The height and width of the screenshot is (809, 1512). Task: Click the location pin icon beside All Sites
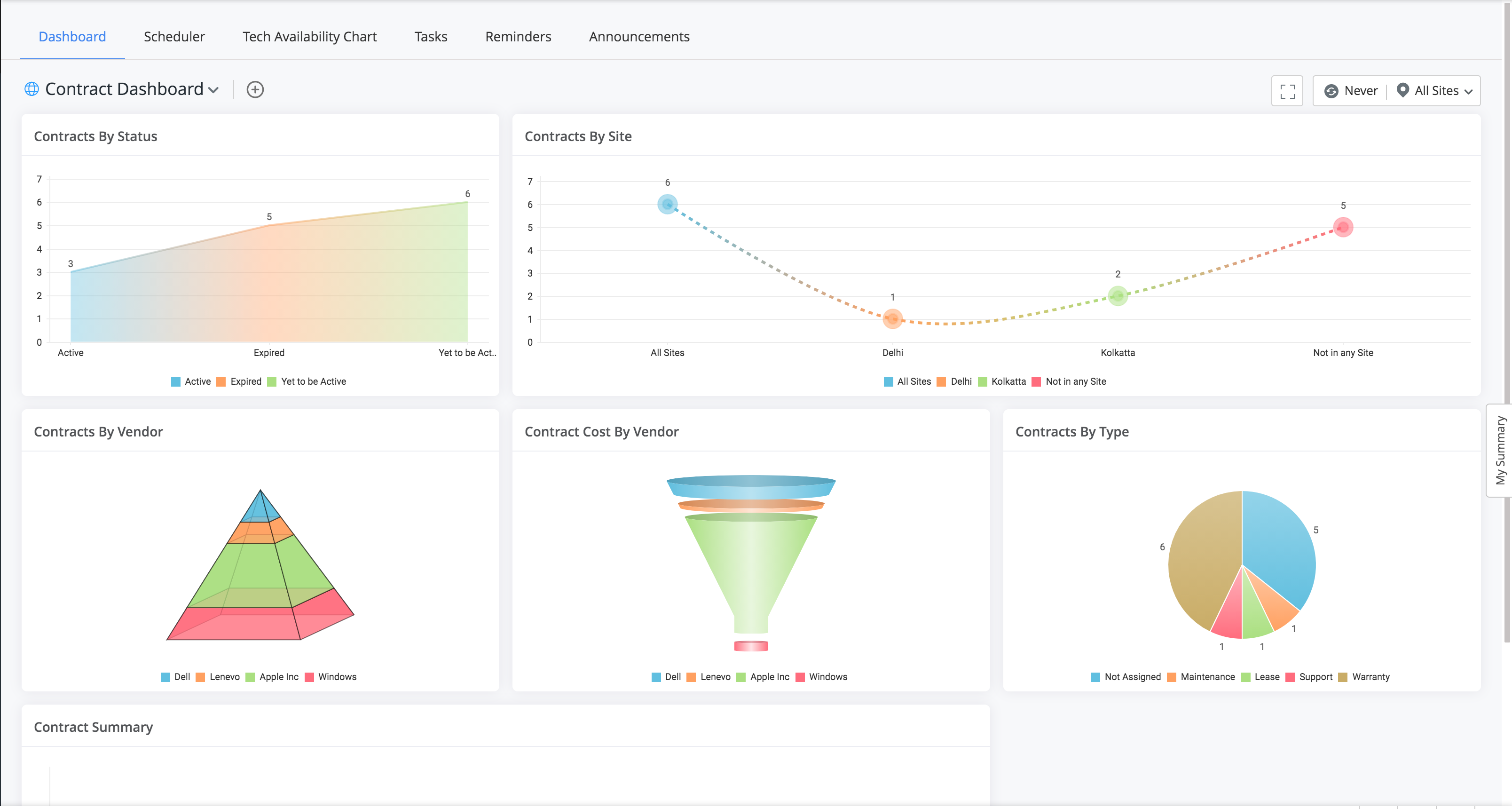(x=1402, y=90)
